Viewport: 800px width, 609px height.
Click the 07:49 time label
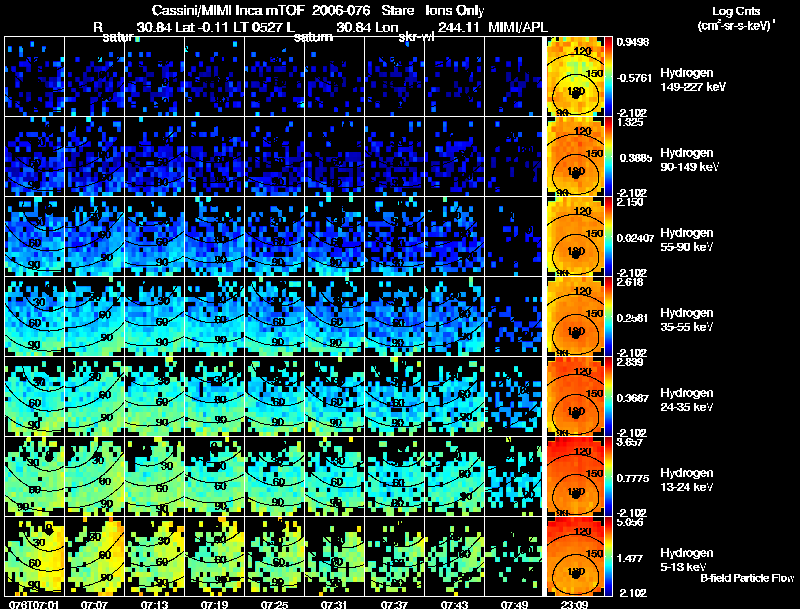[514, 604]
